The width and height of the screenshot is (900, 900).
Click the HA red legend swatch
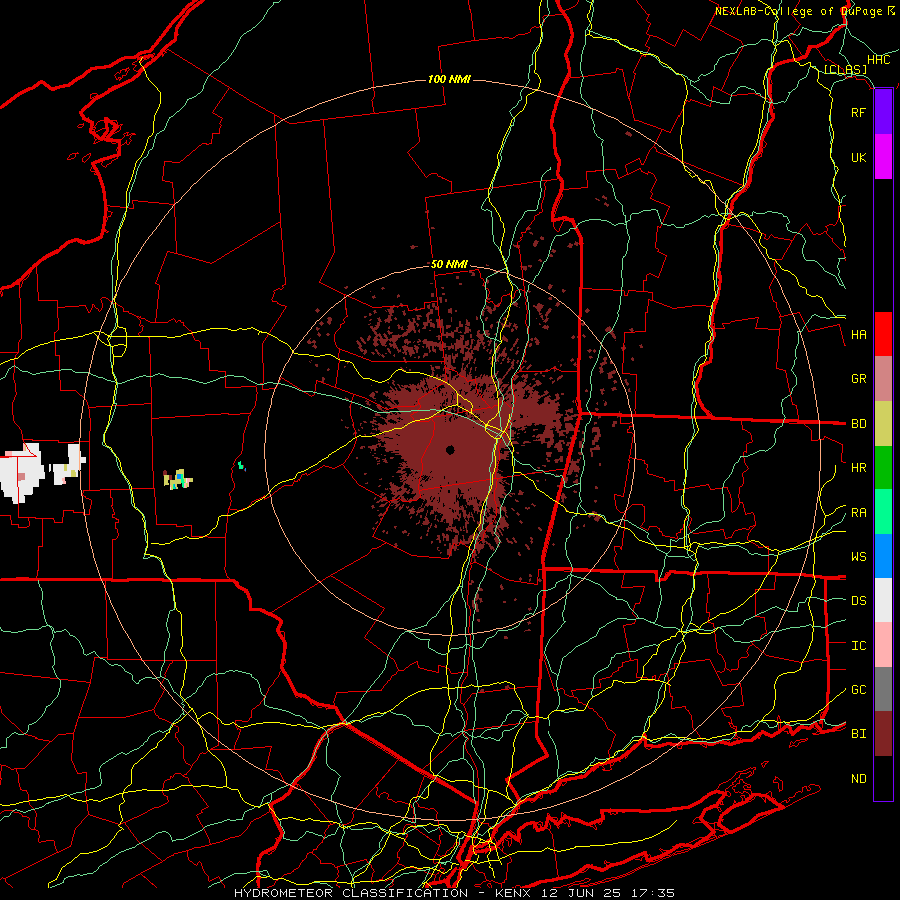click(x=883, y=334)
